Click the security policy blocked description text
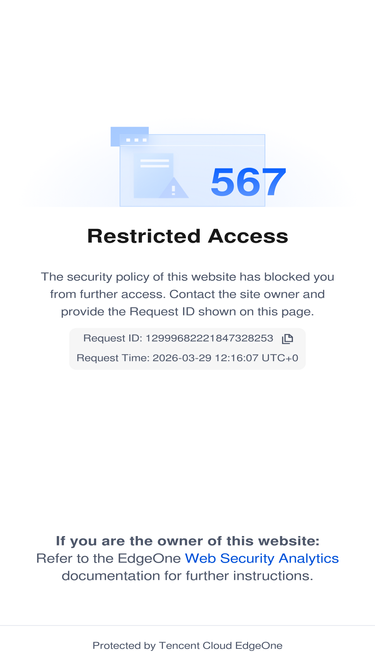 click(x=188, y=294)
